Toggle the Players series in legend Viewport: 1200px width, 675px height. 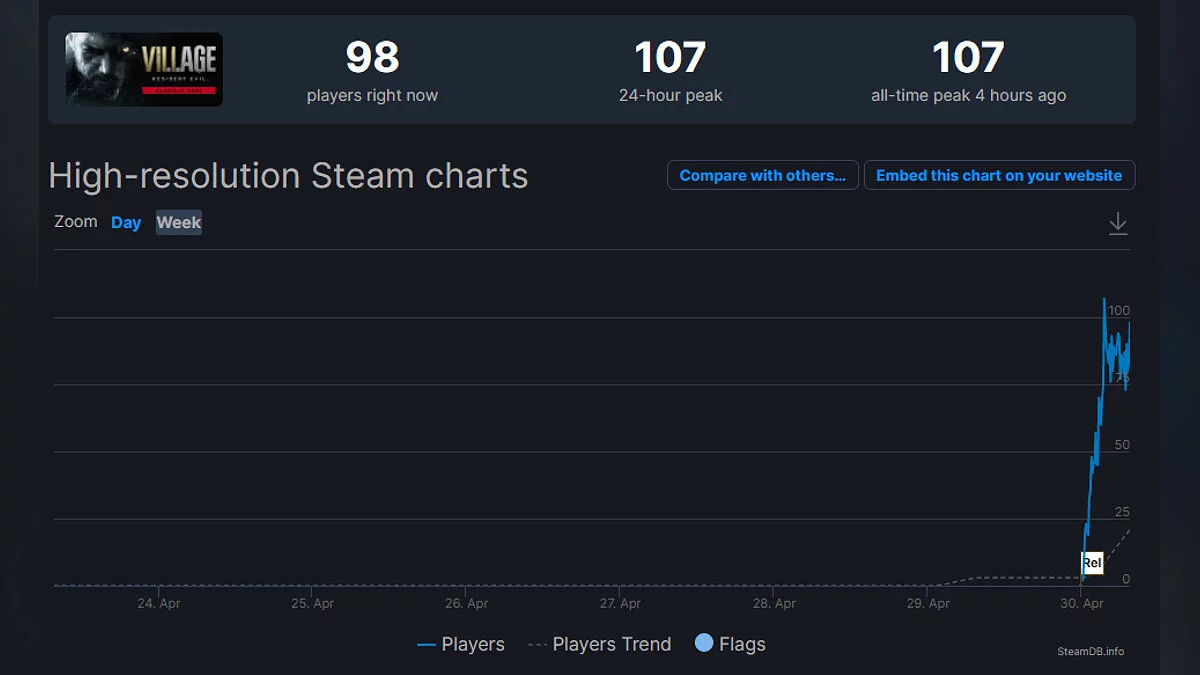[461, 644]
